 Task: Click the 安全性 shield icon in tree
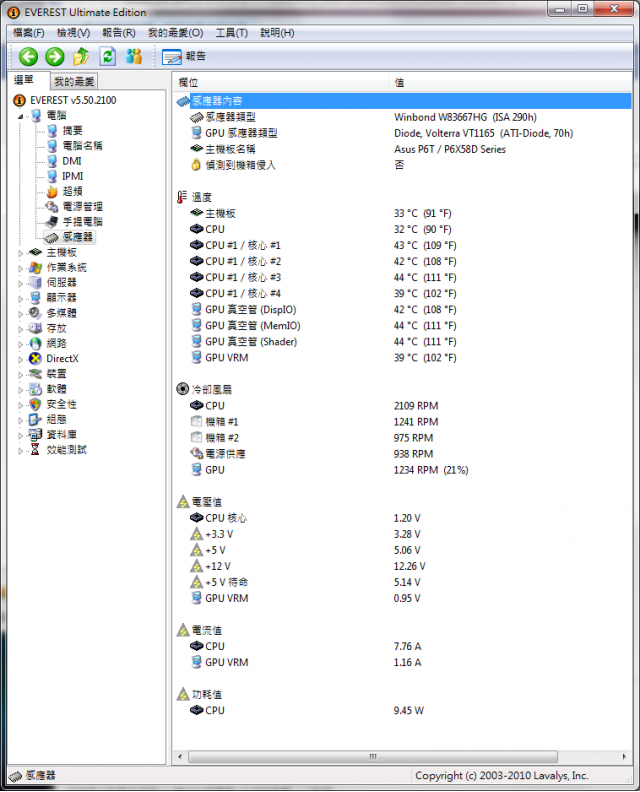tap(35, 404)
